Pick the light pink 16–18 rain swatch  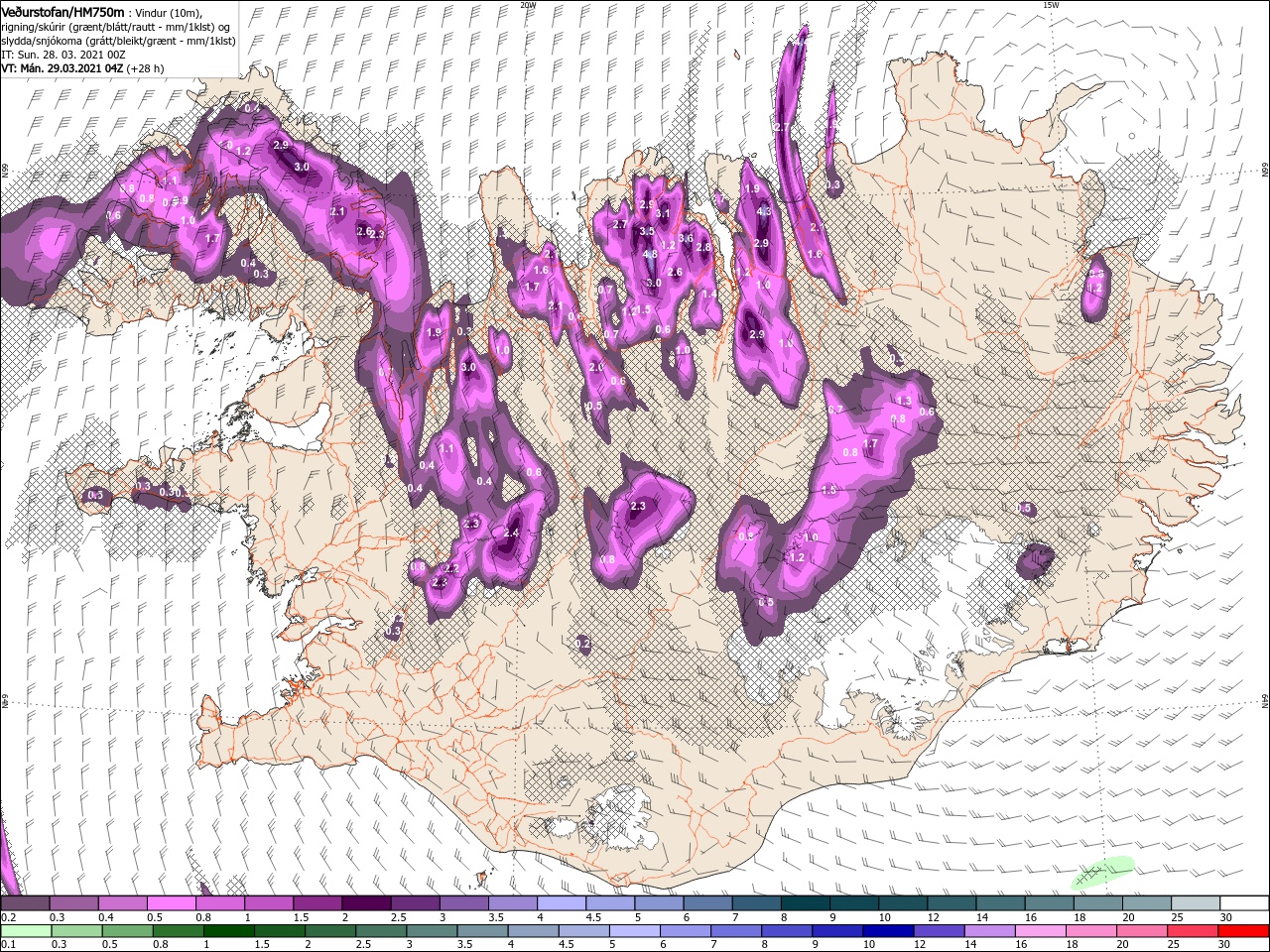pos(1041,931)
